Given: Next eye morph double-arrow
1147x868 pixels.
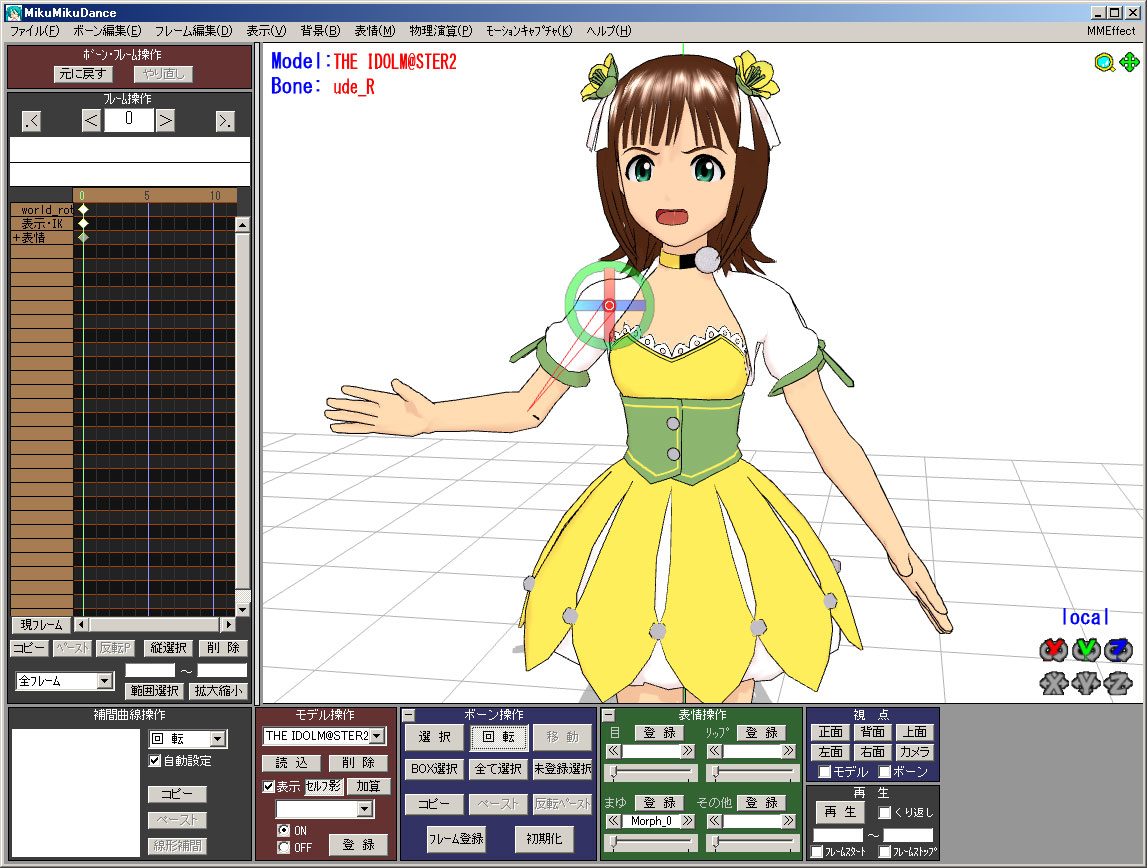Looking at the screenshot, I should [687, 751].
